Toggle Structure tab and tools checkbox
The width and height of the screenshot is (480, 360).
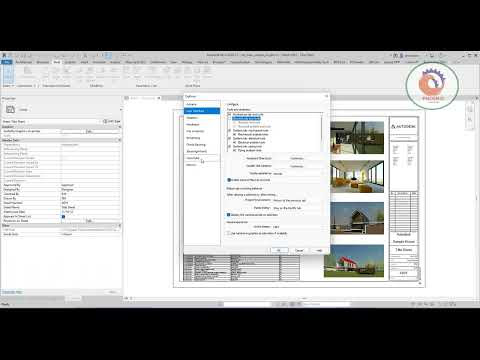[x=229, y=118]
